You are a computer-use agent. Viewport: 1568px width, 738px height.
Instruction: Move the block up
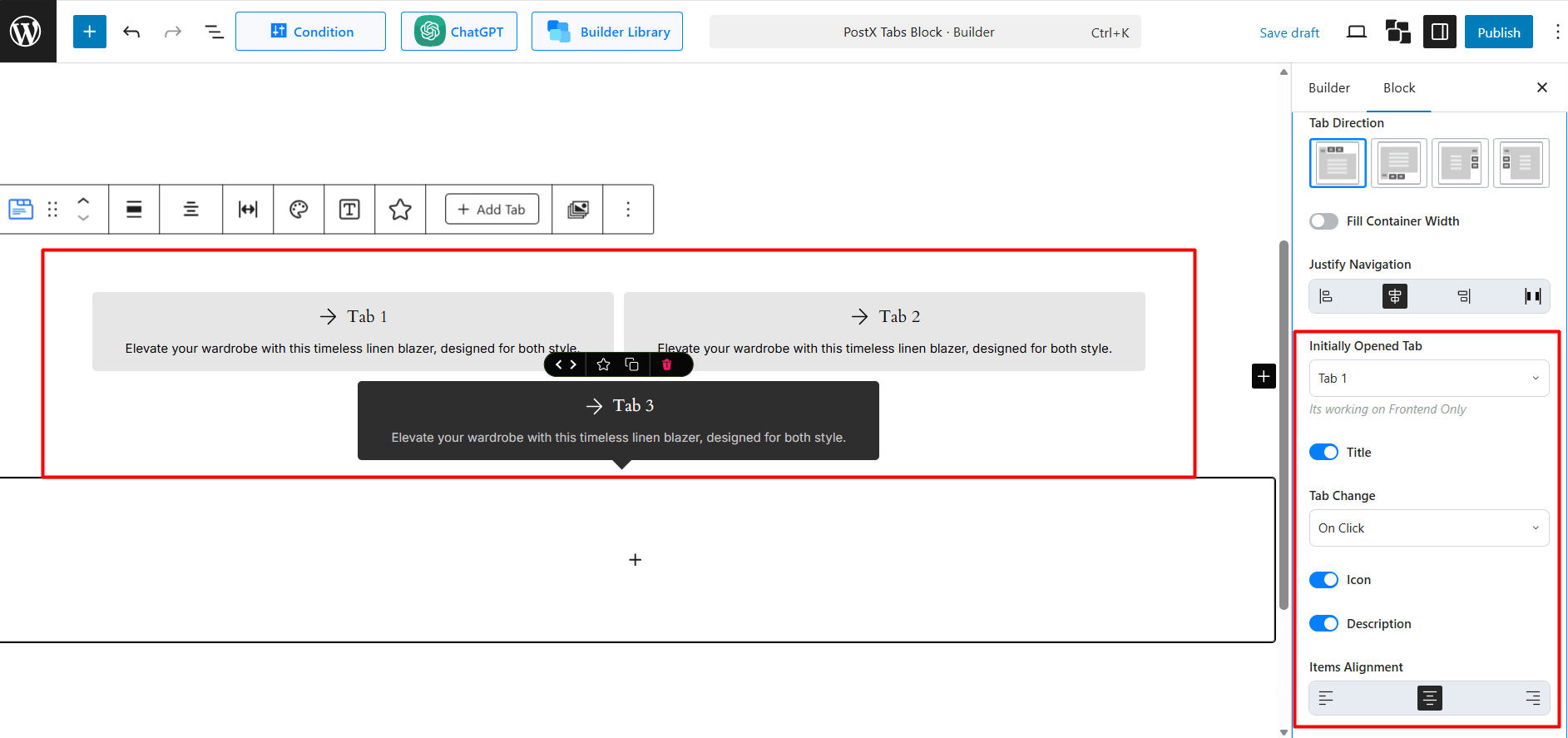83,201
